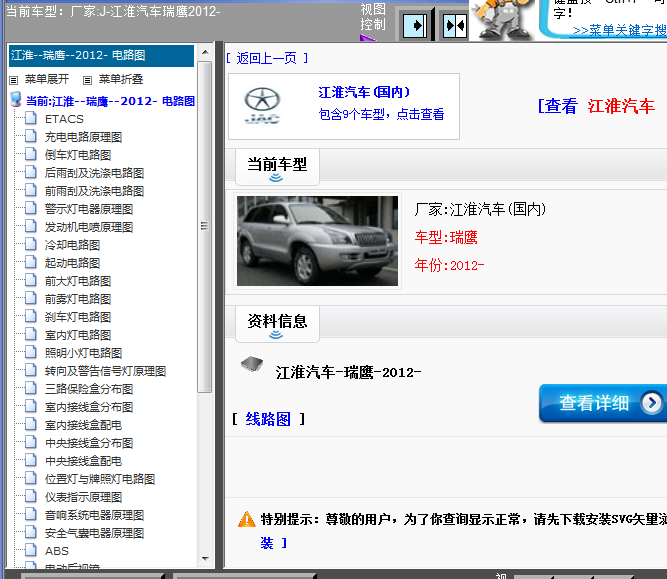Select 转向及警告信号灯原理图 entry

click(x=105, y=371)
